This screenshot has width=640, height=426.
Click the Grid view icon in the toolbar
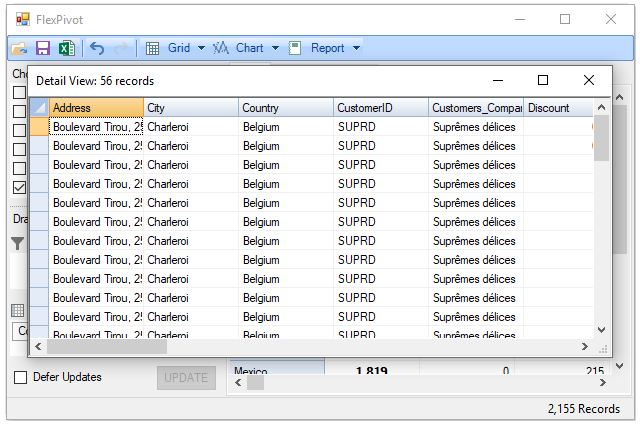pos(153,48)
